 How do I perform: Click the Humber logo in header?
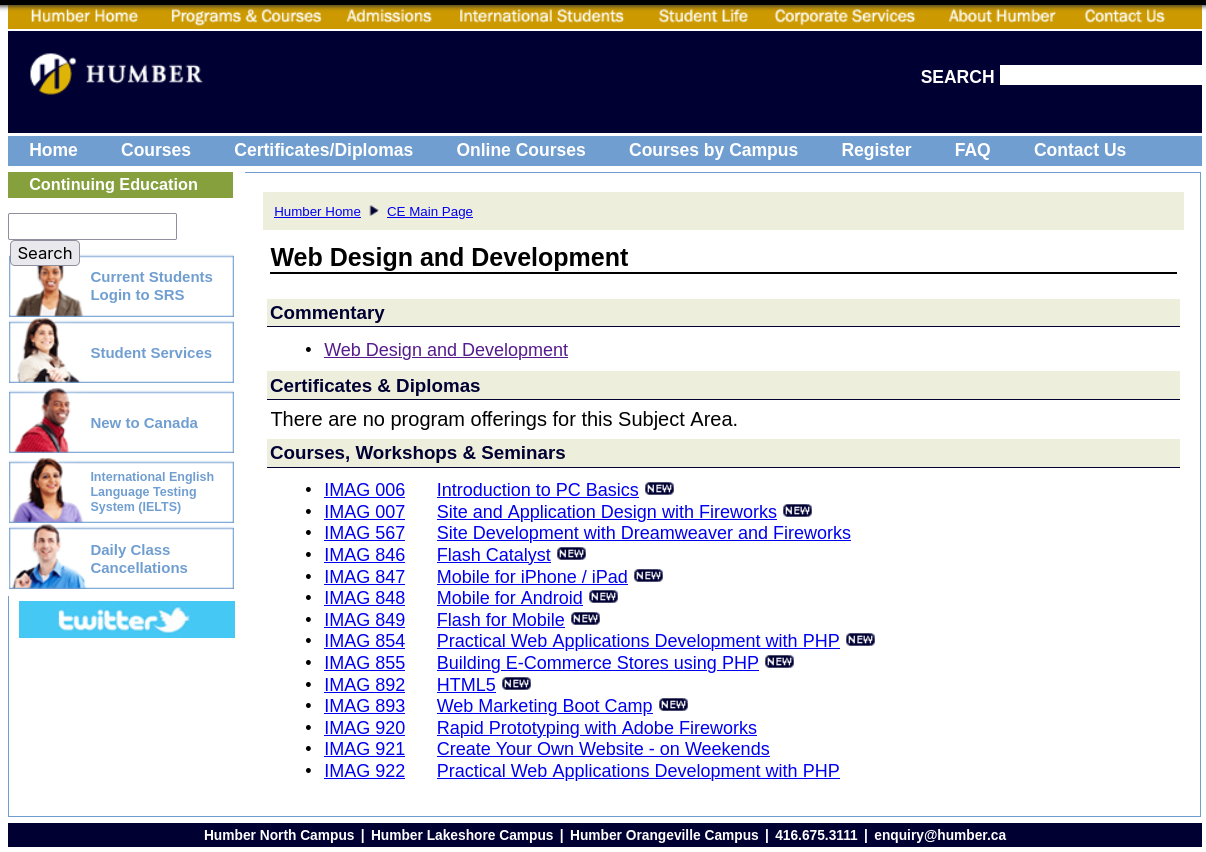[x=116, y=74]
